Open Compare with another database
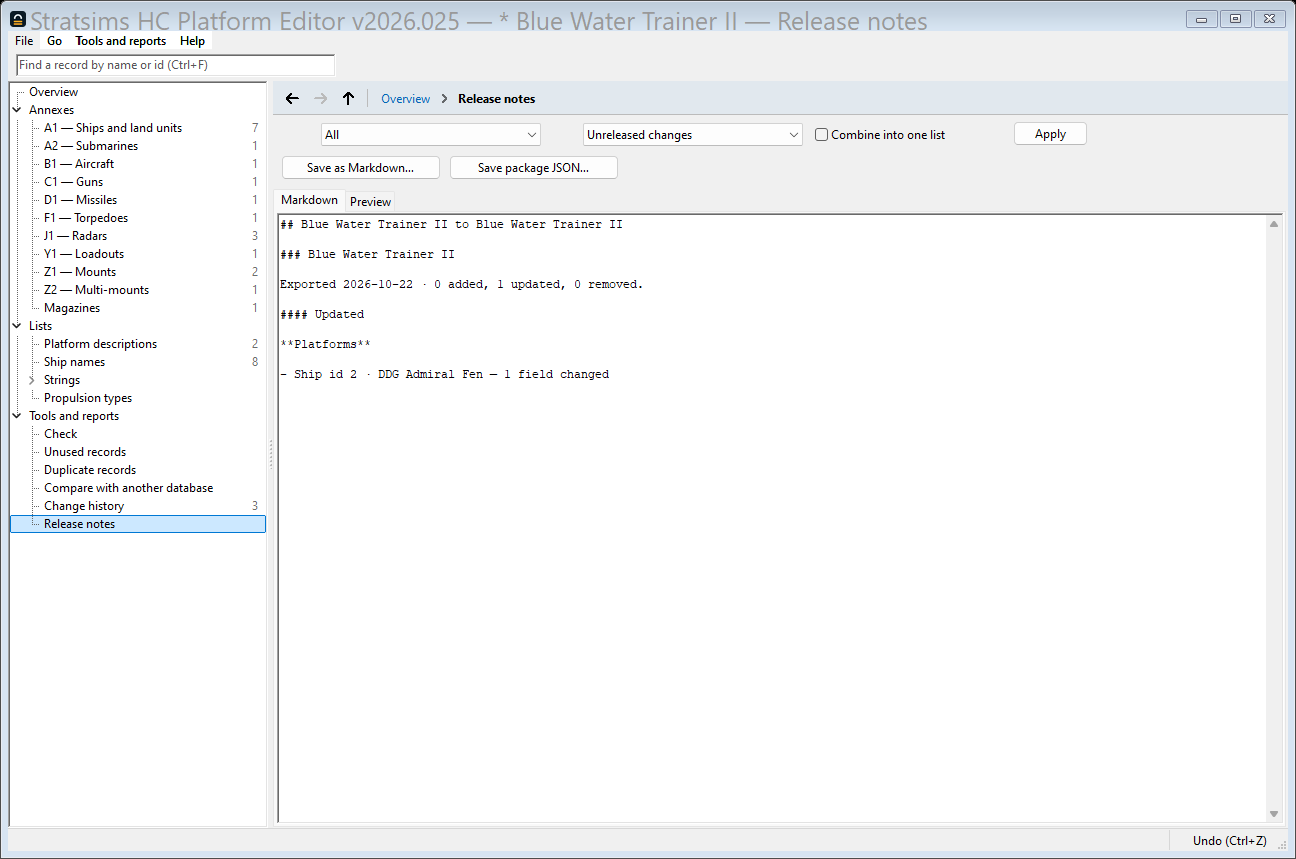The image size is (1296, 859). click(128, 488)
